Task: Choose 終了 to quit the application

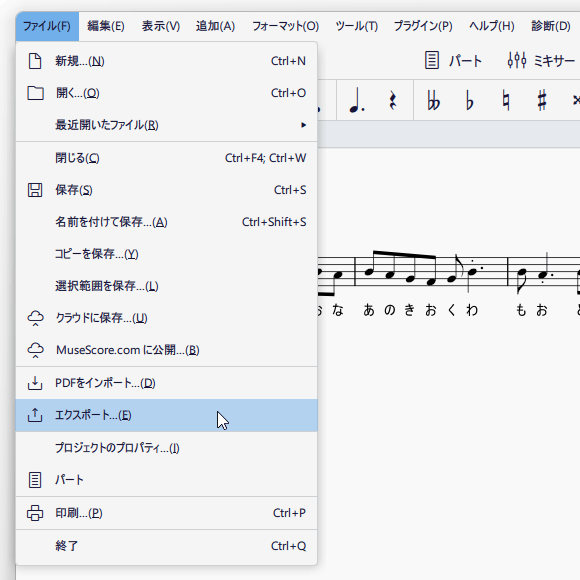Action: click(166, 546)
